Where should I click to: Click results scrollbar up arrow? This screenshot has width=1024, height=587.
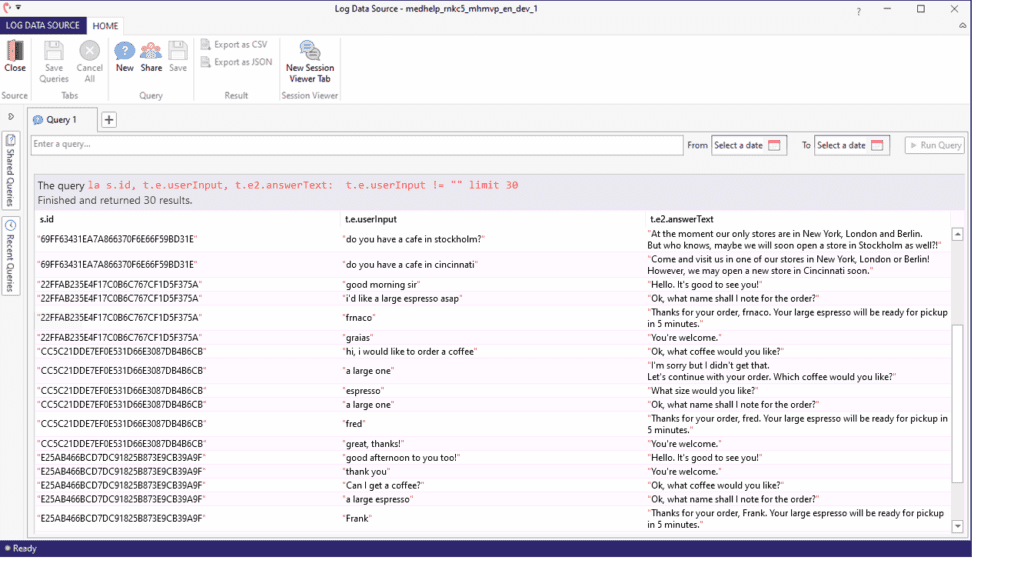pos(957,234)
